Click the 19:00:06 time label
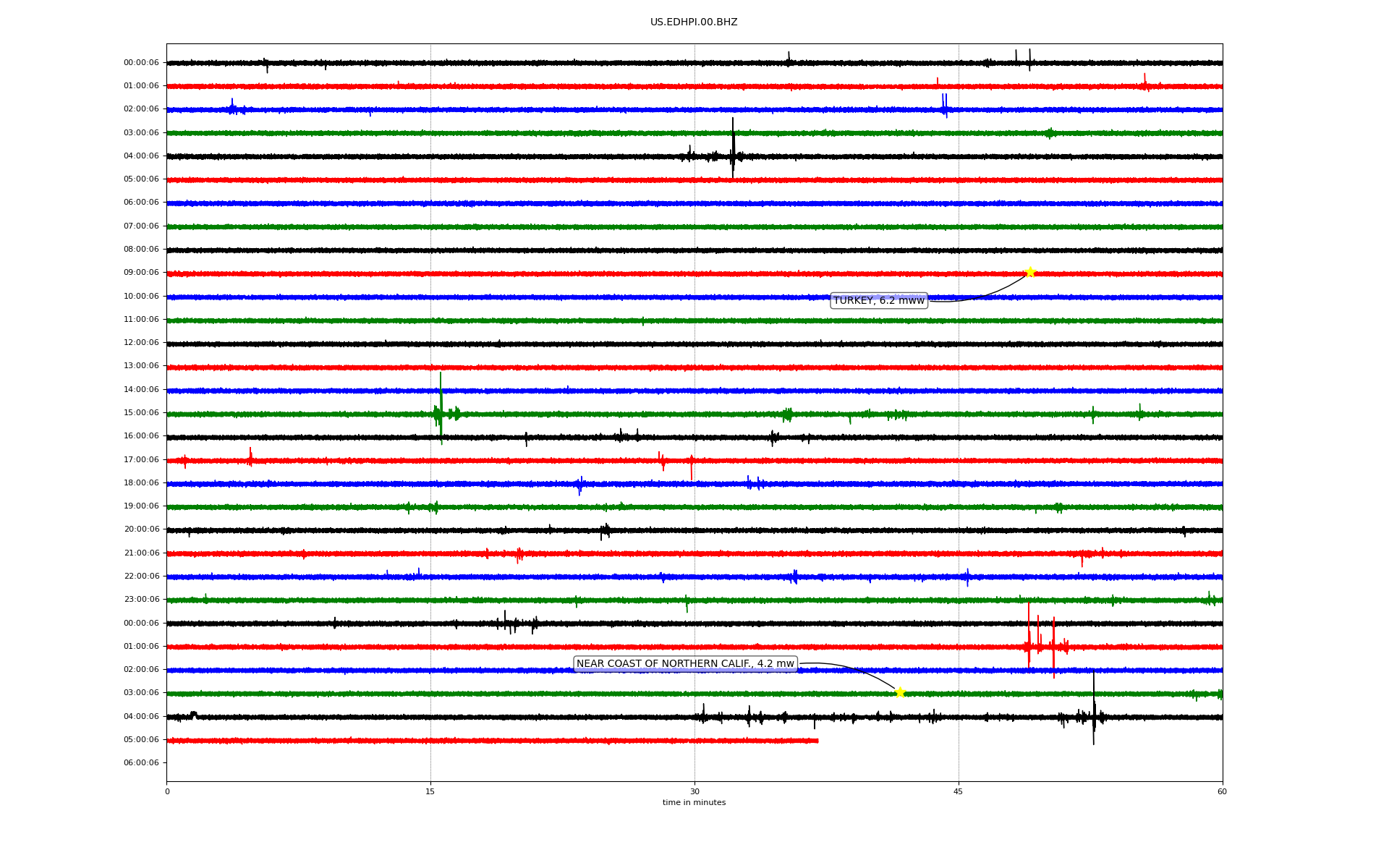This screenshot has height=868, width=1389. (x=141, y=506)
